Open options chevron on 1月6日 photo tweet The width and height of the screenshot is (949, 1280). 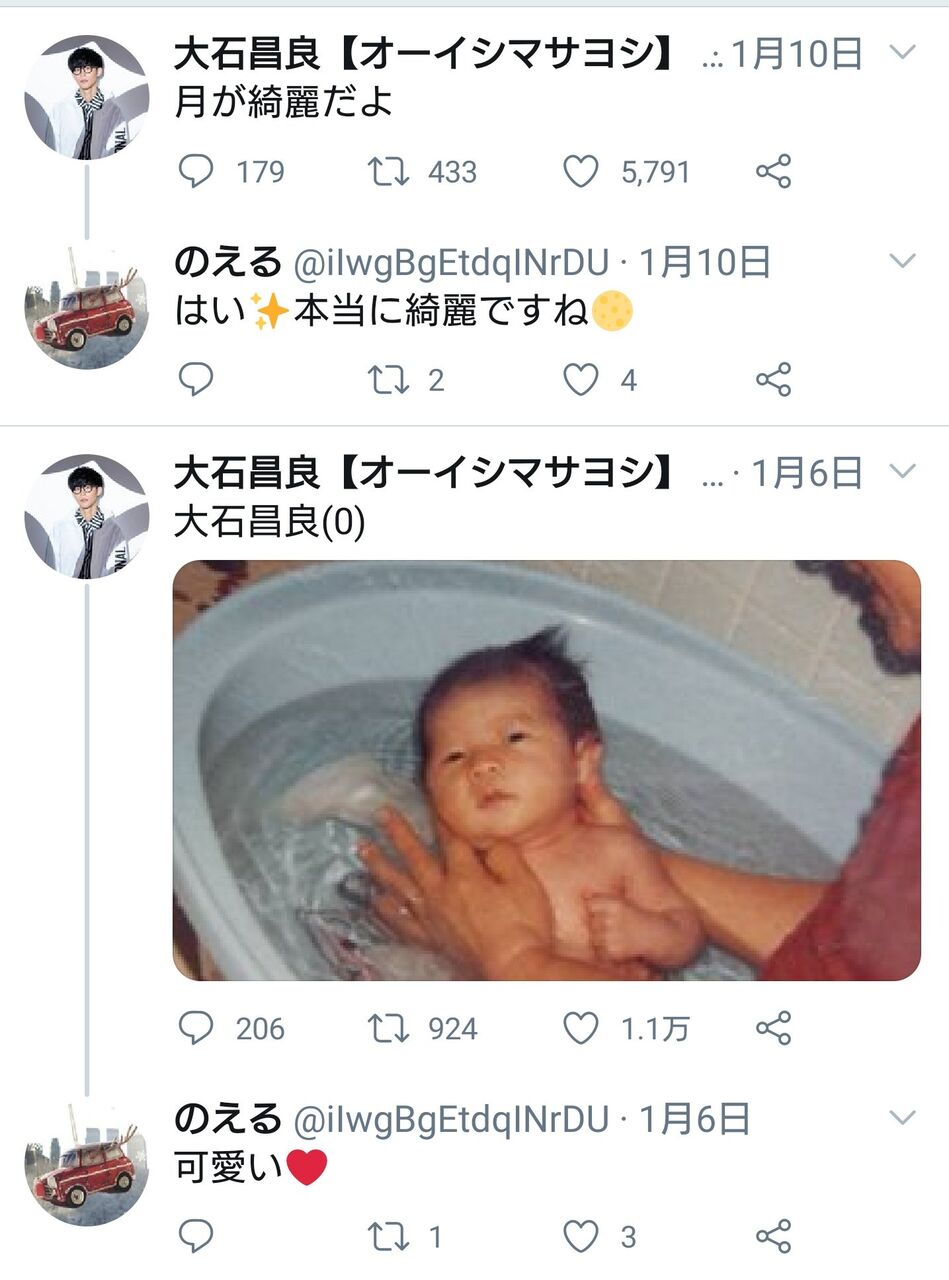click(902, 470)
